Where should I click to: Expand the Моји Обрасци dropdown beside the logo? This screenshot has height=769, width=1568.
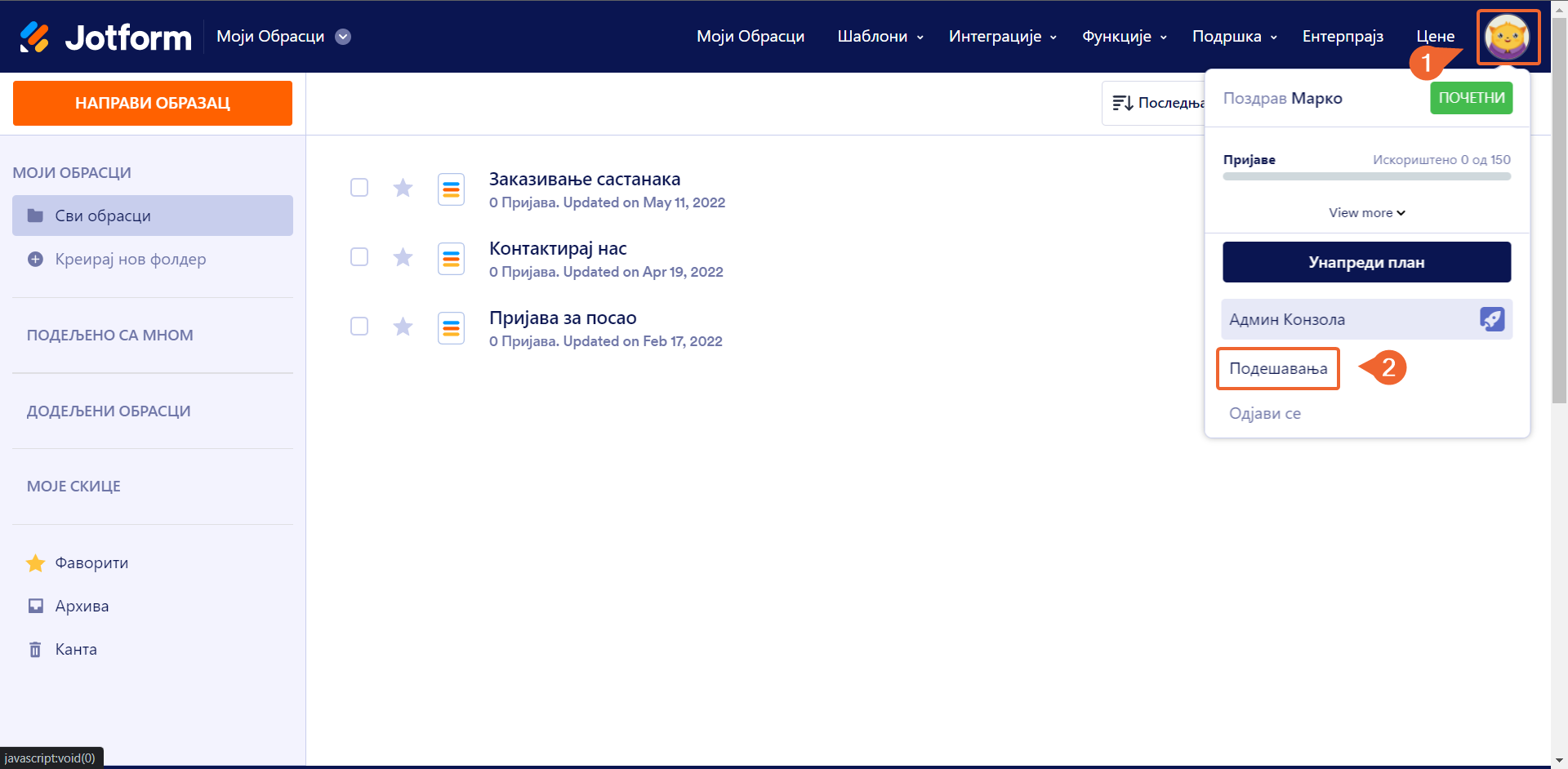click(x=343, y=37)
